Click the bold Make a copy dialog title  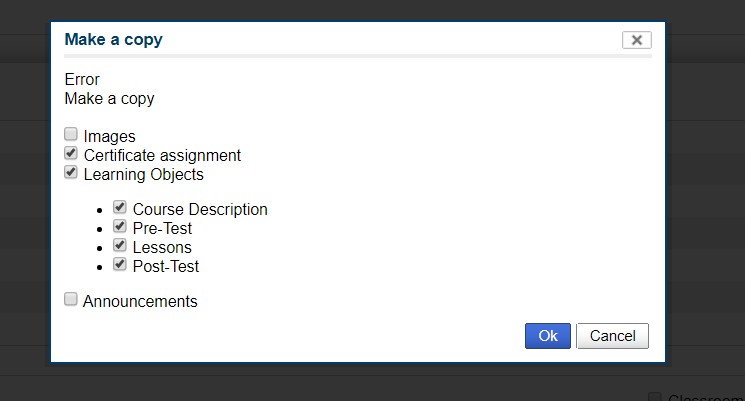113,40
